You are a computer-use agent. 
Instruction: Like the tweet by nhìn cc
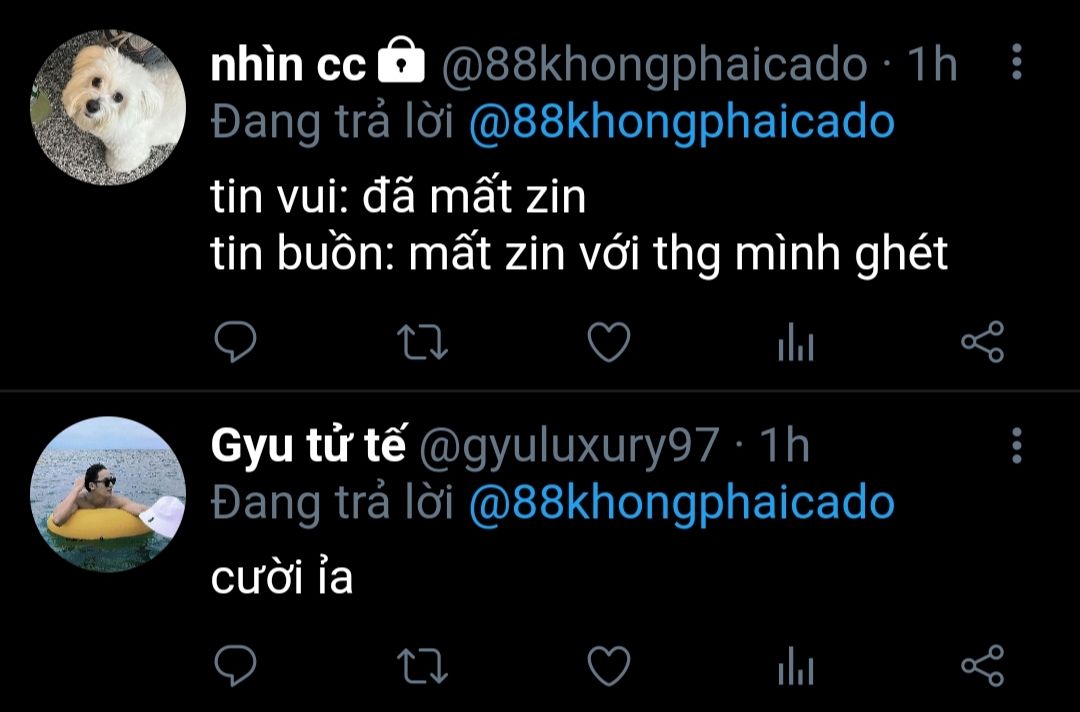coord(609,342)
